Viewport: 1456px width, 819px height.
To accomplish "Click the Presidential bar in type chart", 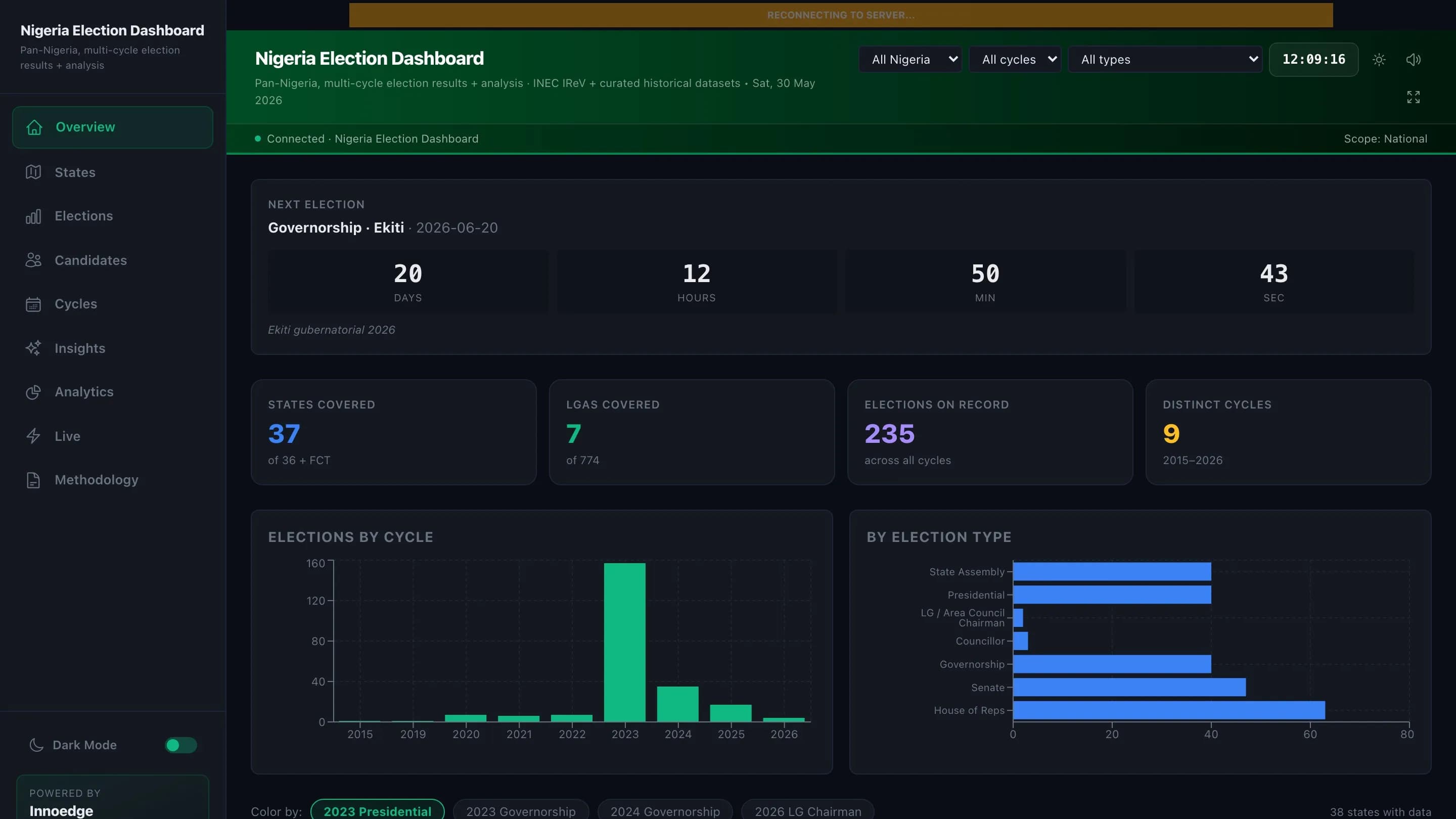I will [x=1112, y=595].
